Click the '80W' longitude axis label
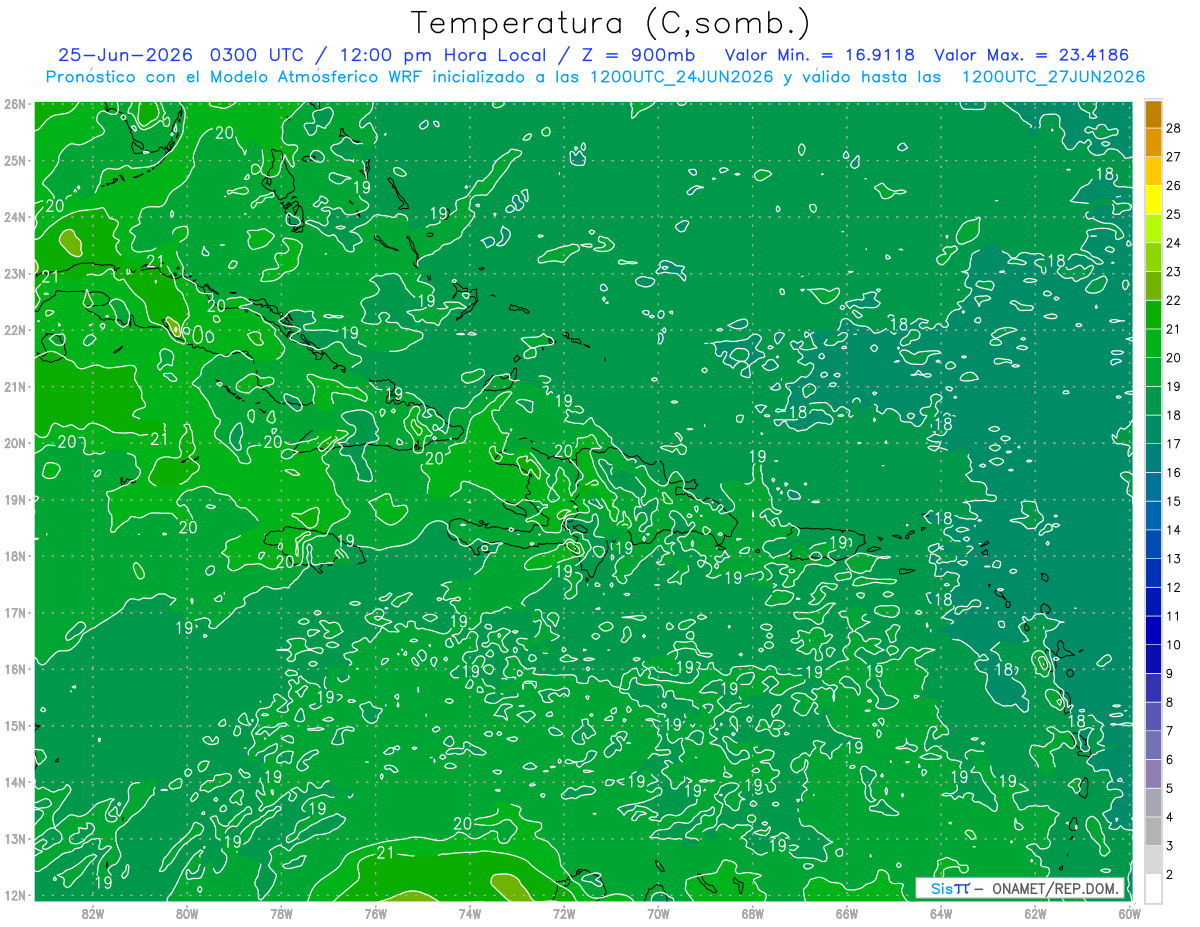Image resolution: width=1200 pixels, height=927 pixels. pyautogui.click(x=186, y=913)
